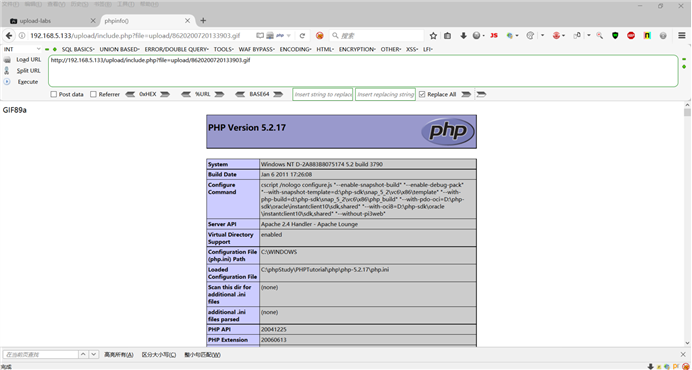Open the OTHER dropdown in HackBar

(391, 49)
